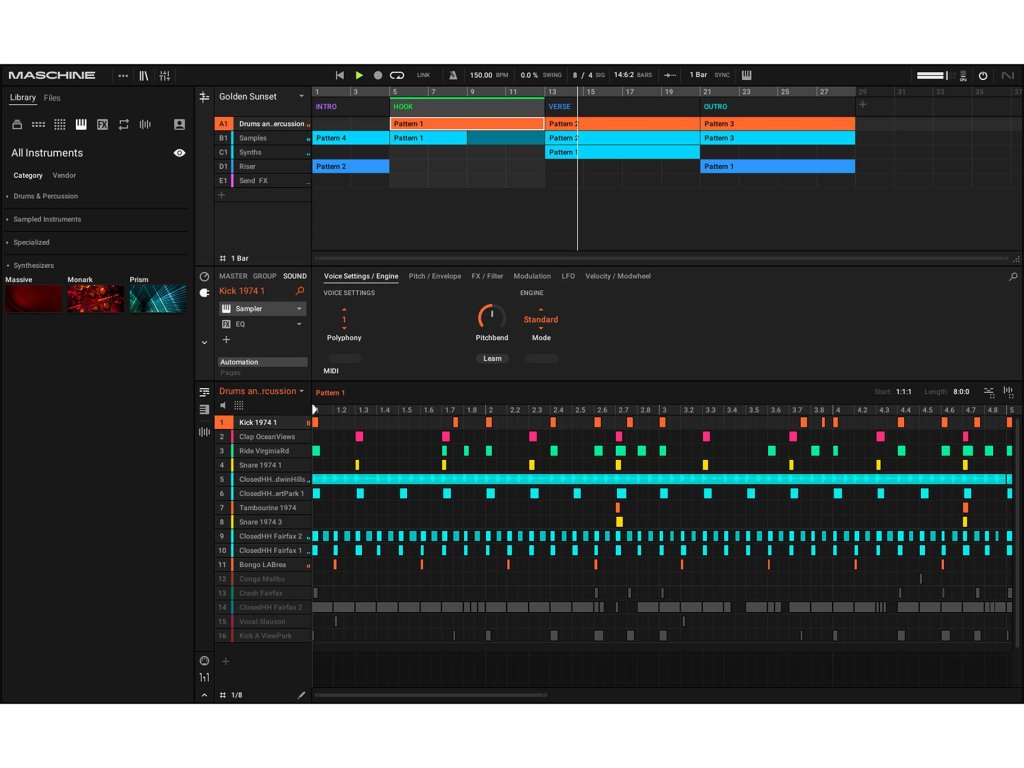Screen dimensions: 1024x768
Task: Click the restart playback button
Action: point(340,75)
